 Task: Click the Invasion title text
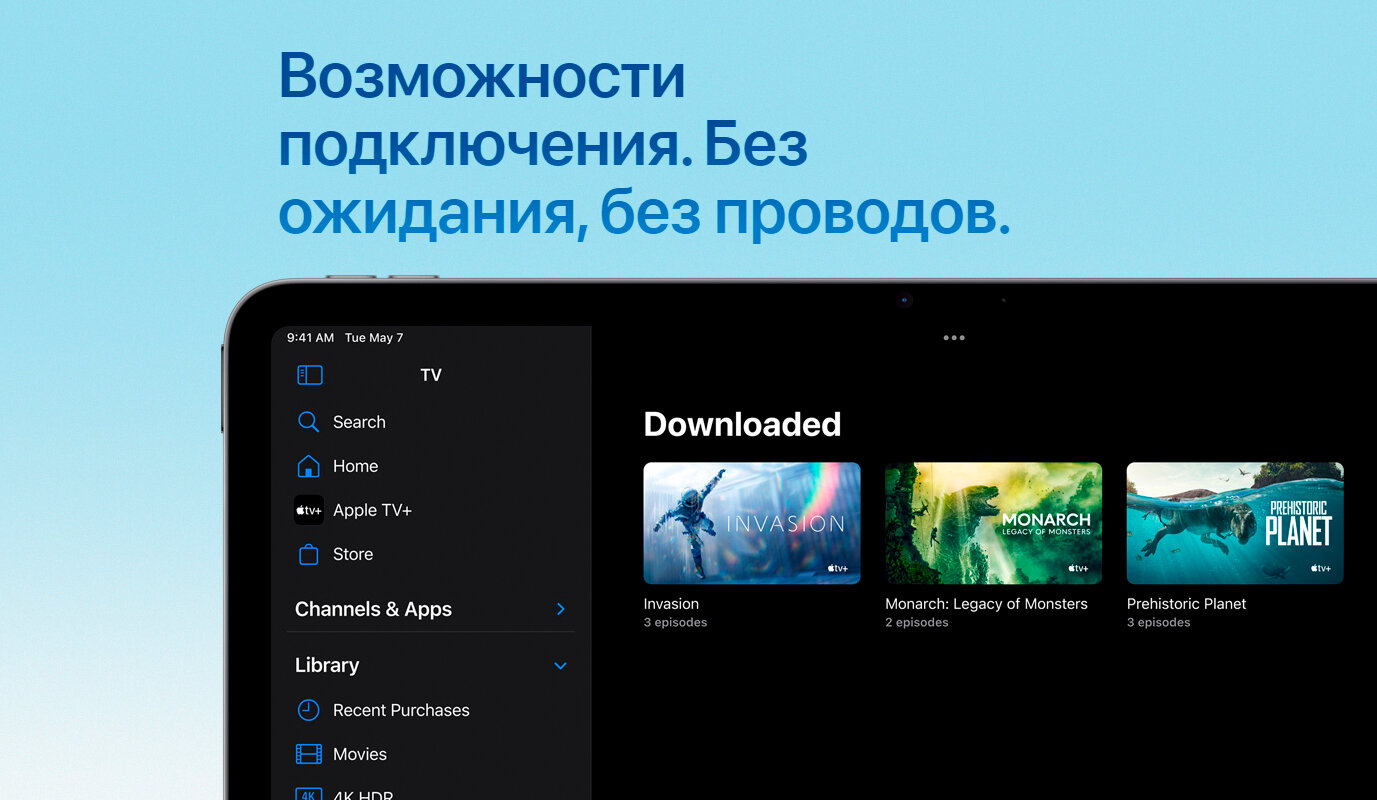tap(671, 604)
